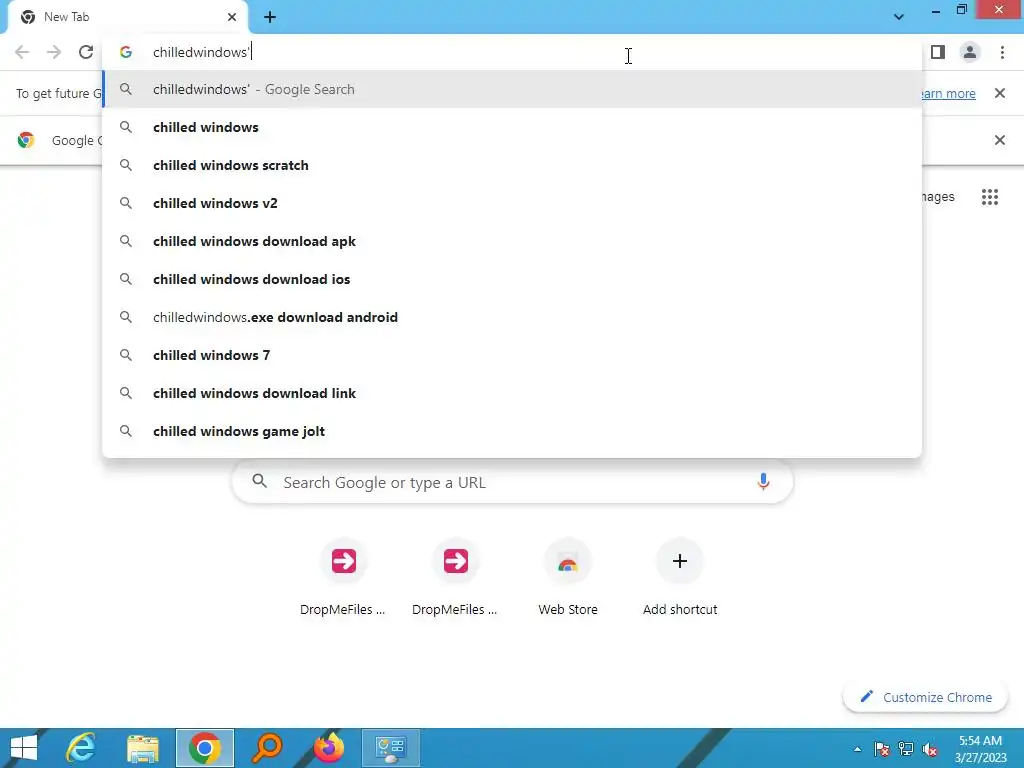Click the network tray icon
This screenshot has height=768, width=1024.
point(906,749)
